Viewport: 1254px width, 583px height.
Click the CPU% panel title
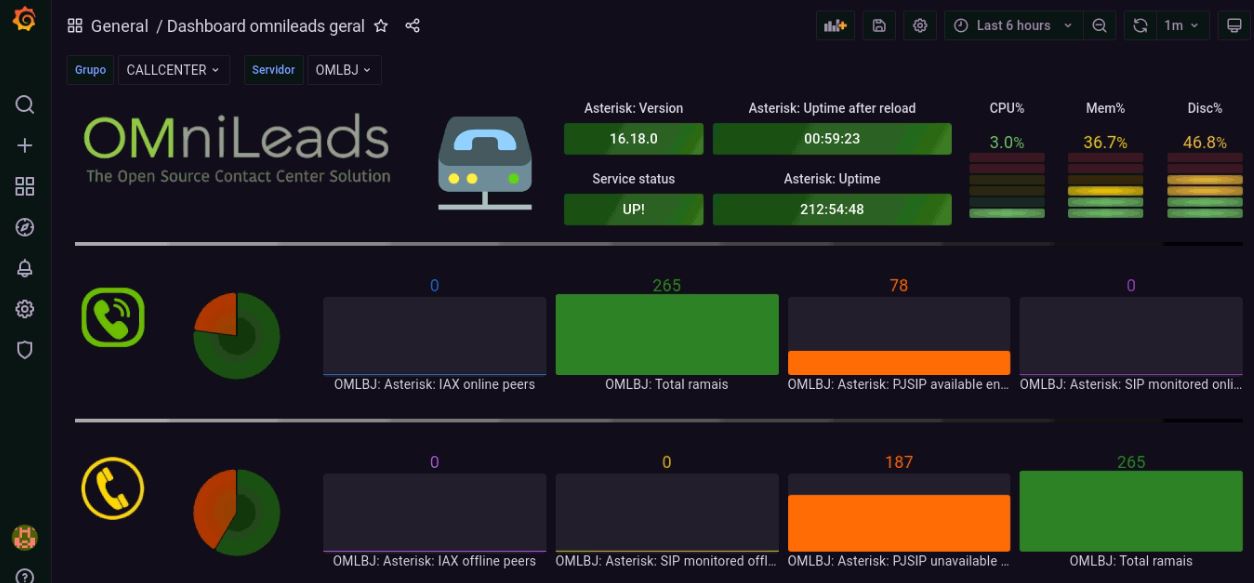click(1007, 108)
